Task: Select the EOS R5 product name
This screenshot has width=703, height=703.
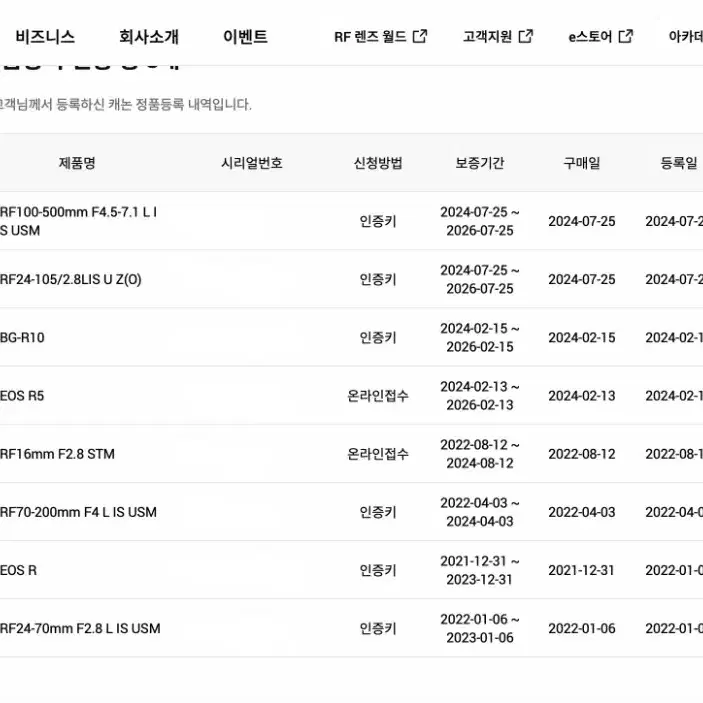Action: click(22, 396)
